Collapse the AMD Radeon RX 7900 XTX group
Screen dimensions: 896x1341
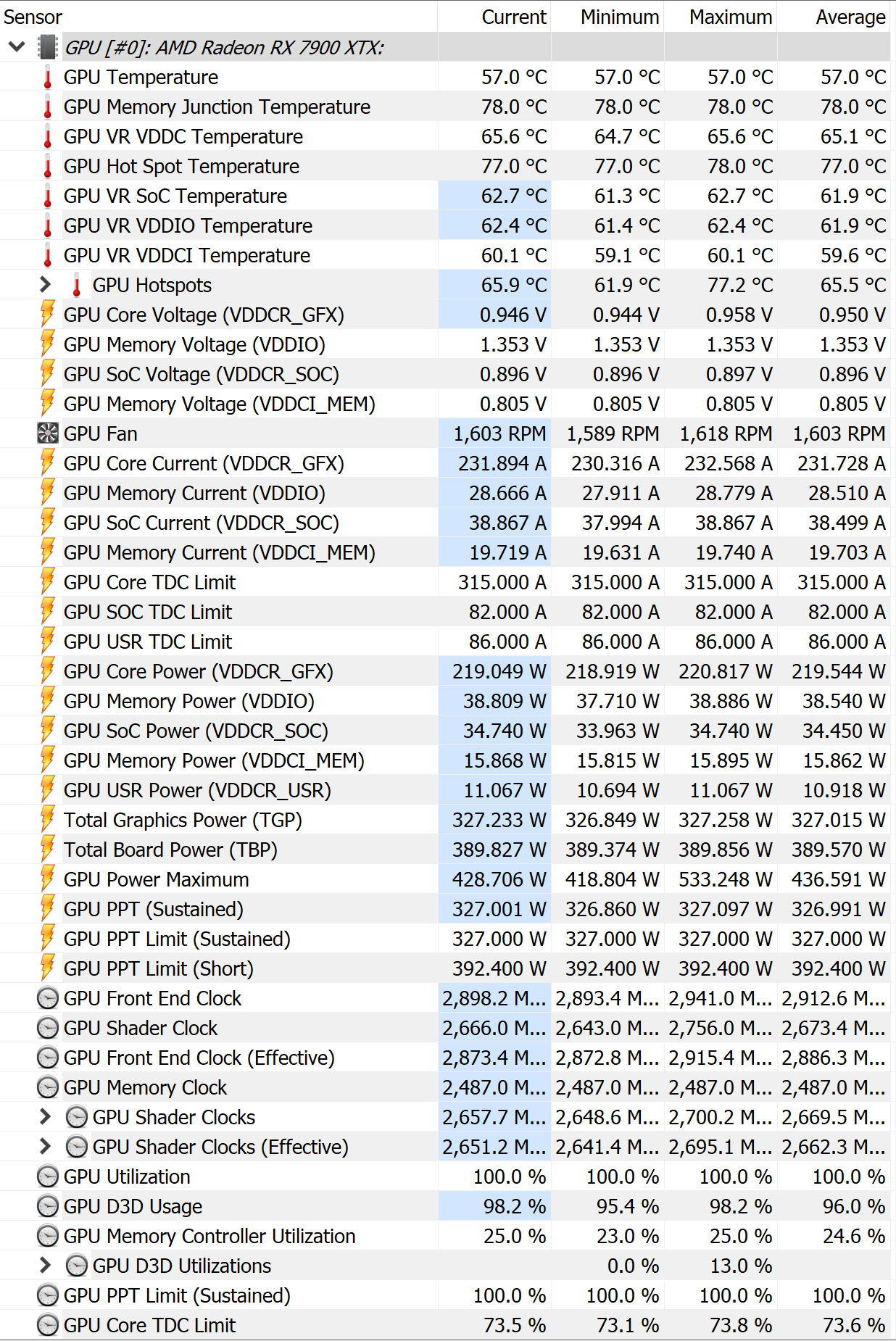17,48
